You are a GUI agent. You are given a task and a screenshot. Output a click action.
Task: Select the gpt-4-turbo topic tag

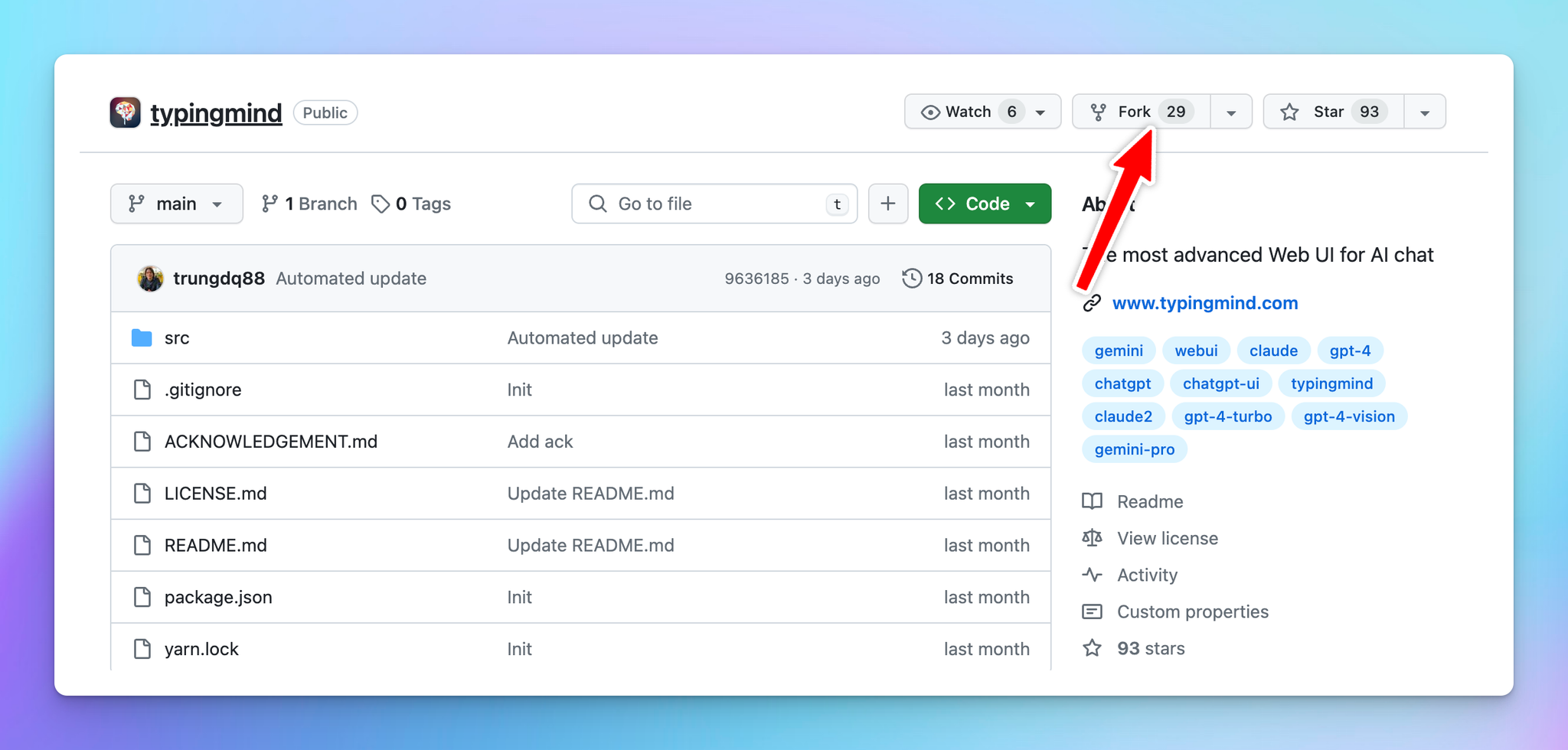[x=1227, y=416]
